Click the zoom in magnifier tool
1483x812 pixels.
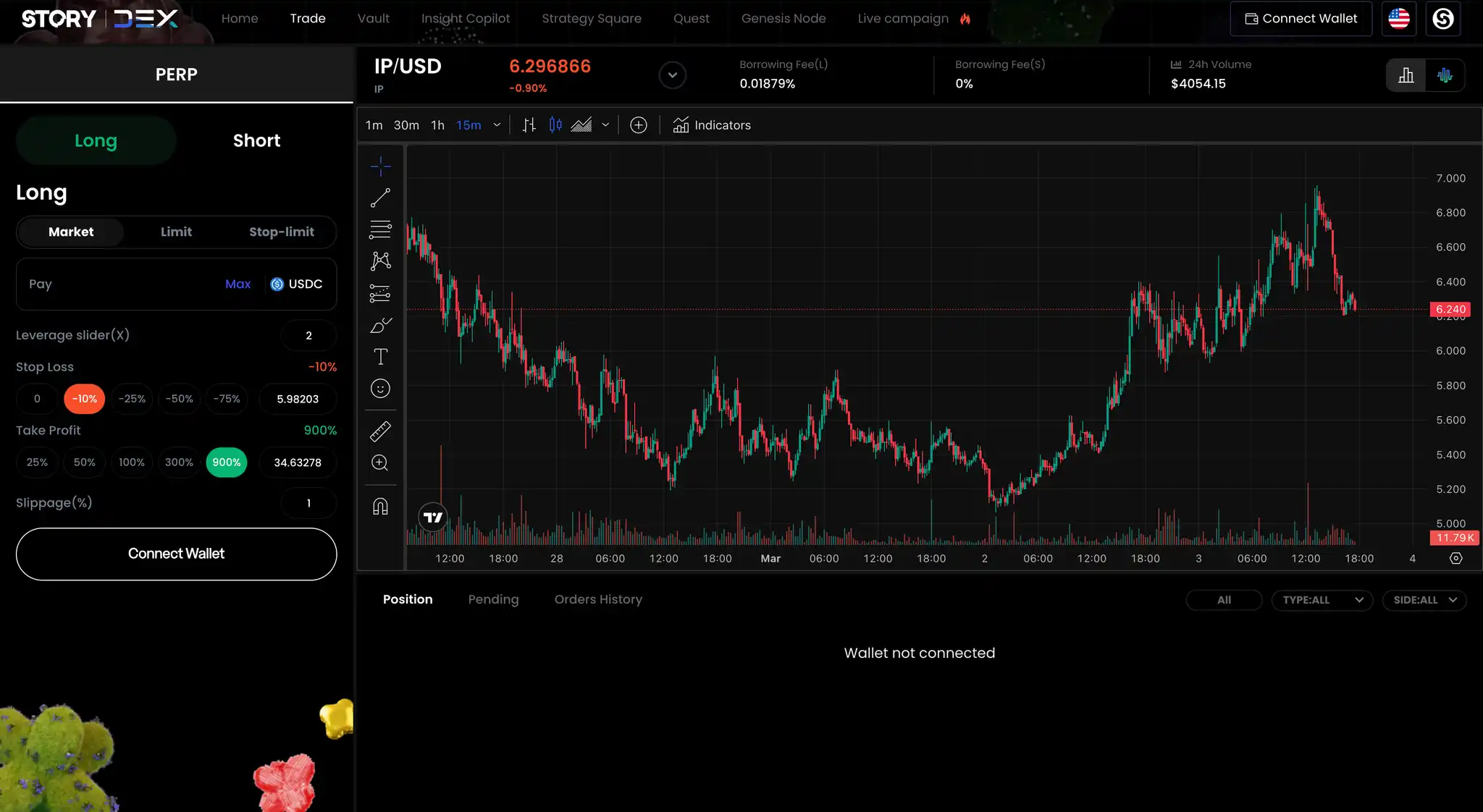380,463
